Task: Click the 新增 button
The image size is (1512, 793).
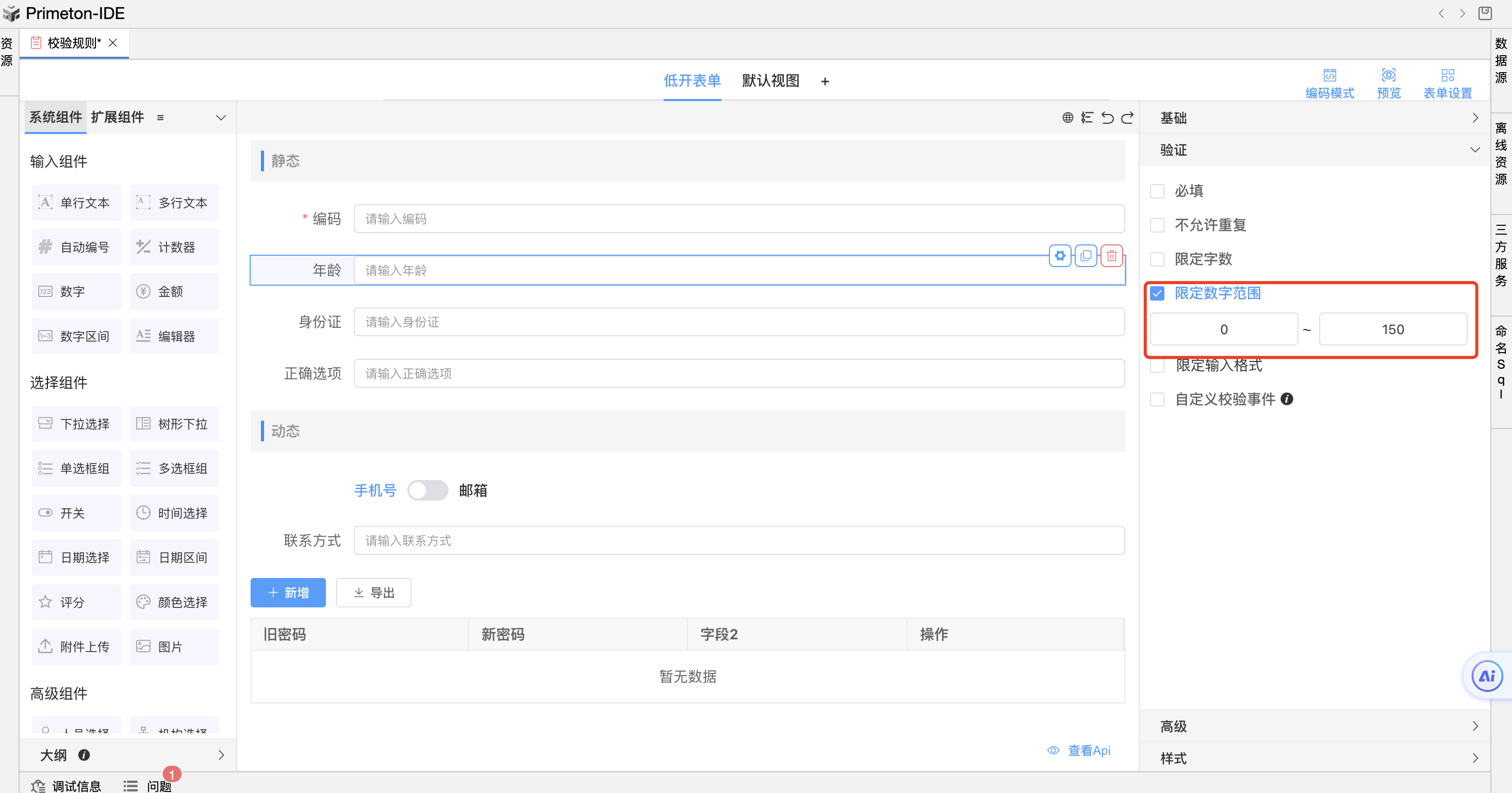Action: (x=288, y=593)
